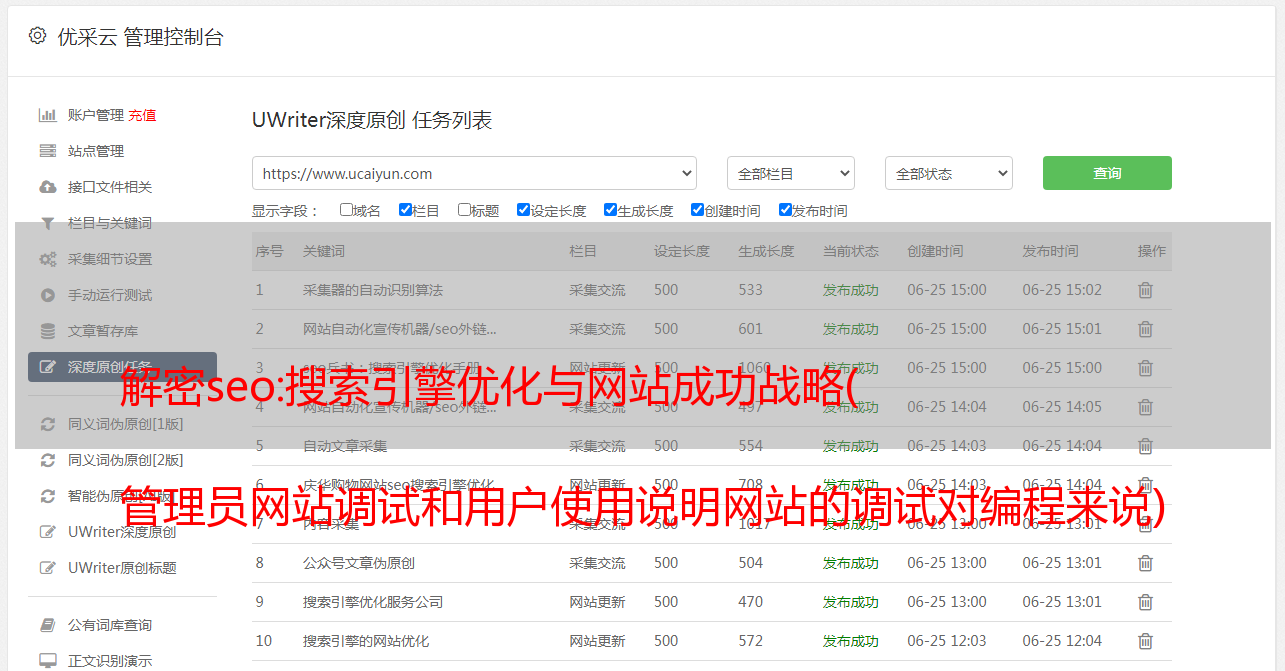1285x671 pixels.
Task: Click the 同义词伪原创[2版] refresh icon
Action: (47, 460)
